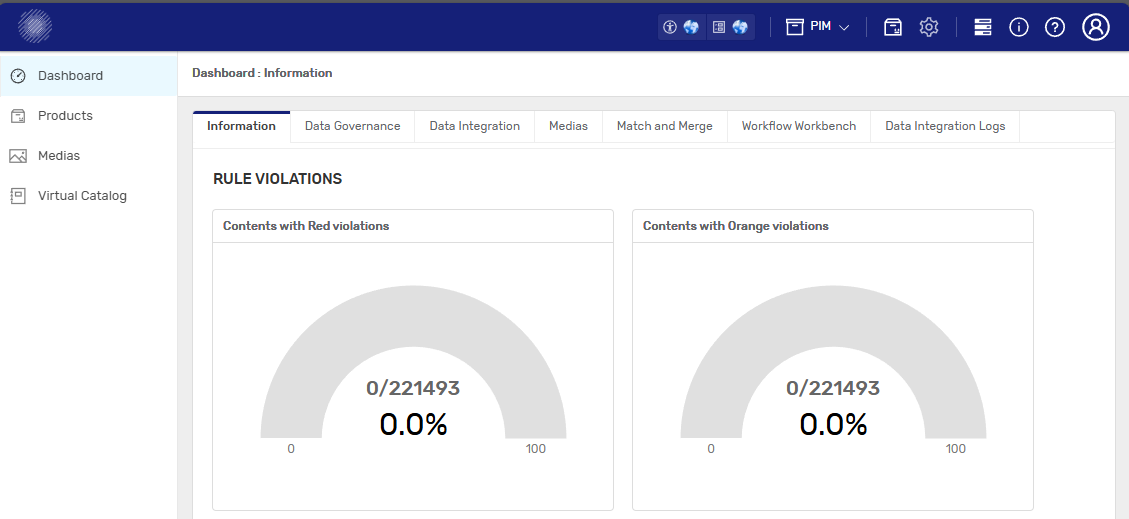Switch to the Data Governance tab

[x=352, y=127]
